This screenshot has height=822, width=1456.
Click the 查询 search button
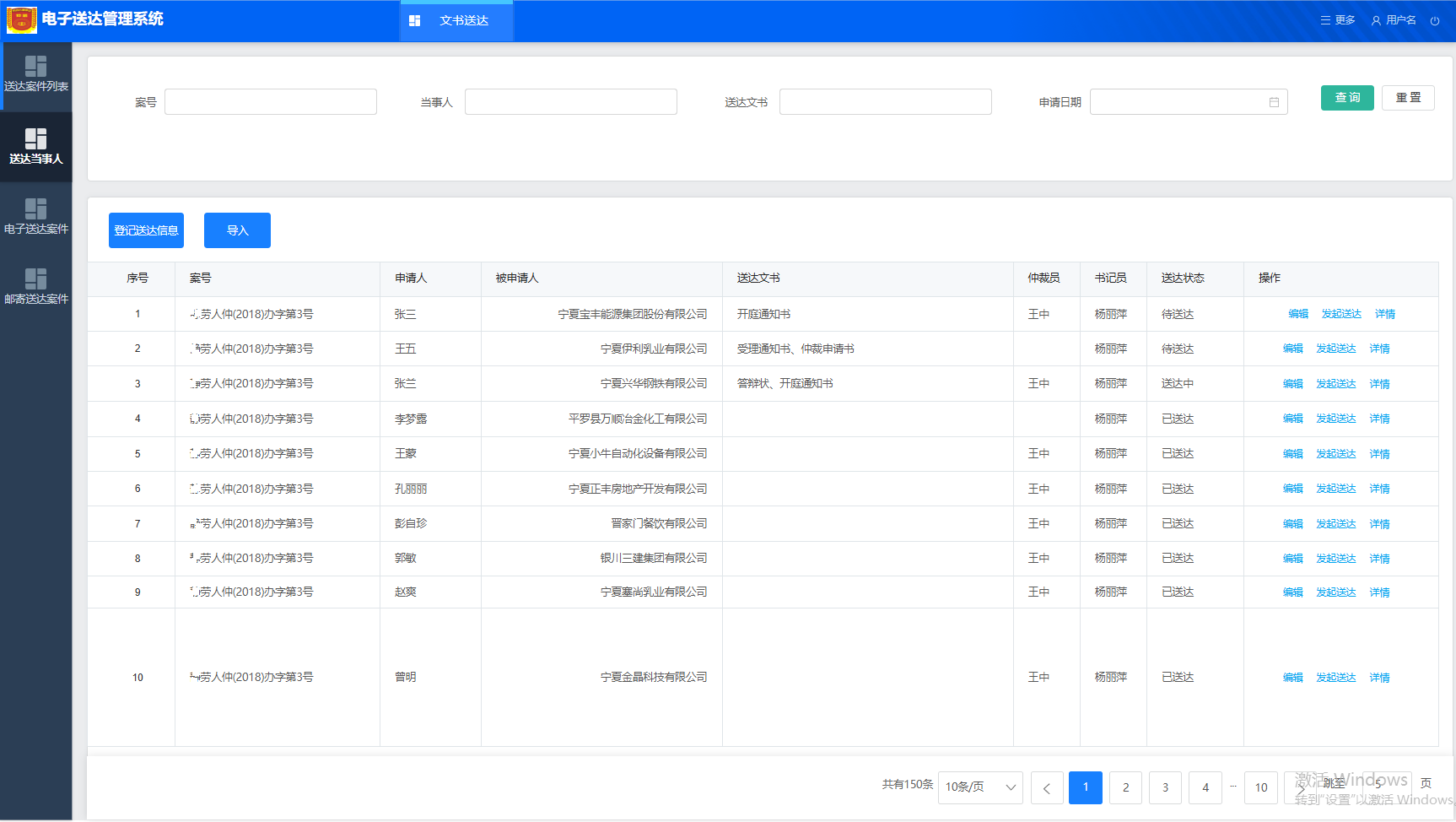tap(1347, 98)
